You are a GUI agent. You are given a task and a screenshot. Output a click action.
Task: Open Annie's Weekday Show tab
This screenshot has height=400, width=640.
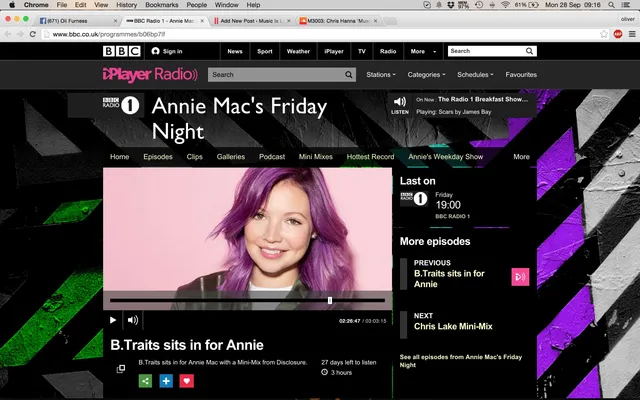(445, 157)
